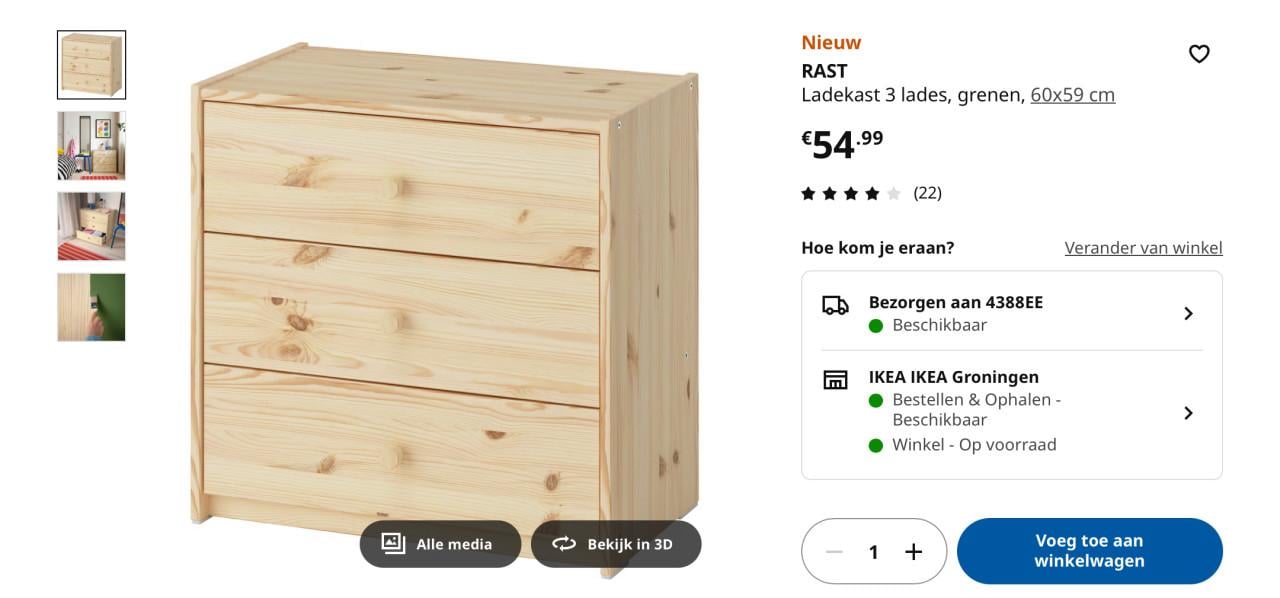Click the heart icon to save RAST to favorites
1280x598 pixels.
[x=1200, y=54]
